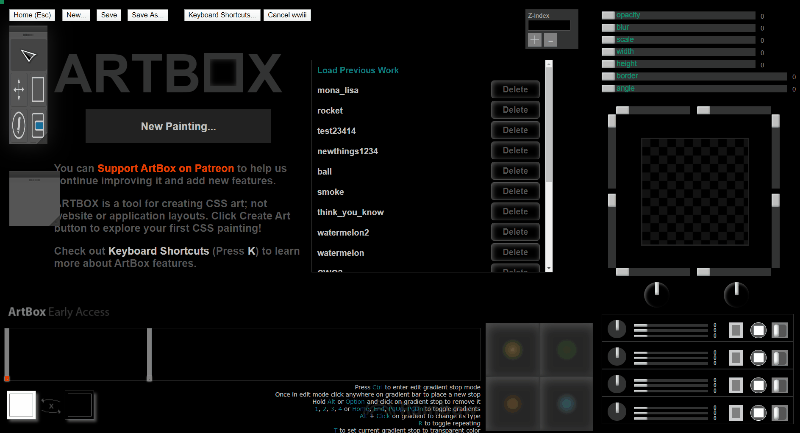This screenshot has height=433, width=800.
Task: Delete the rocket saved work
Action: click(x=515, y=110)
